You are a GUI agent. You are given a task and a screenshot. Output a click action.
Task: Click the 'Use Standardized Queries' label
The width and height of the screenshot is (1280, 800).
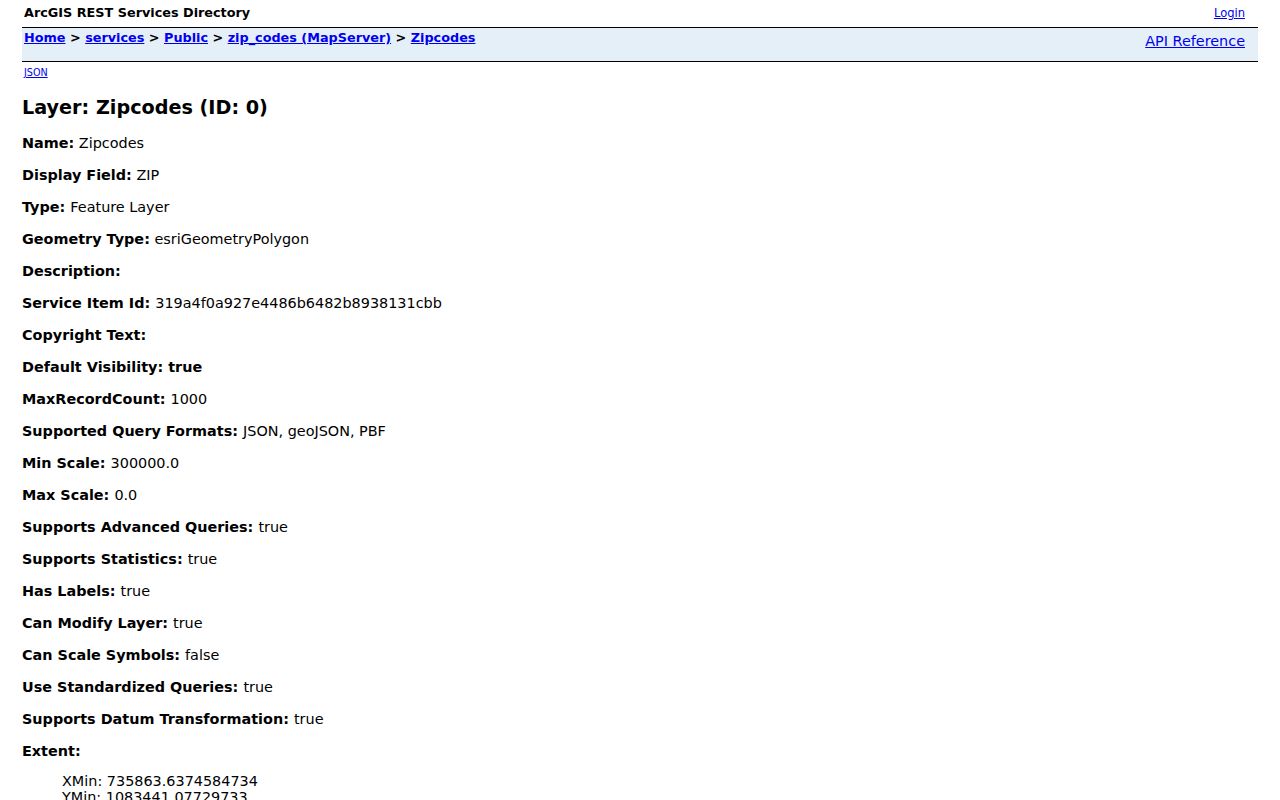click(130, 687)
